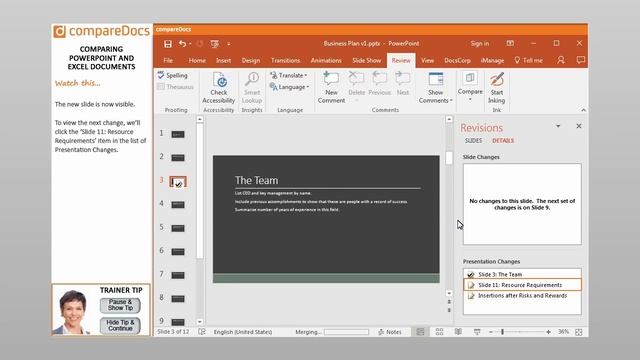Switch to Normal view icon

(420, 332)
